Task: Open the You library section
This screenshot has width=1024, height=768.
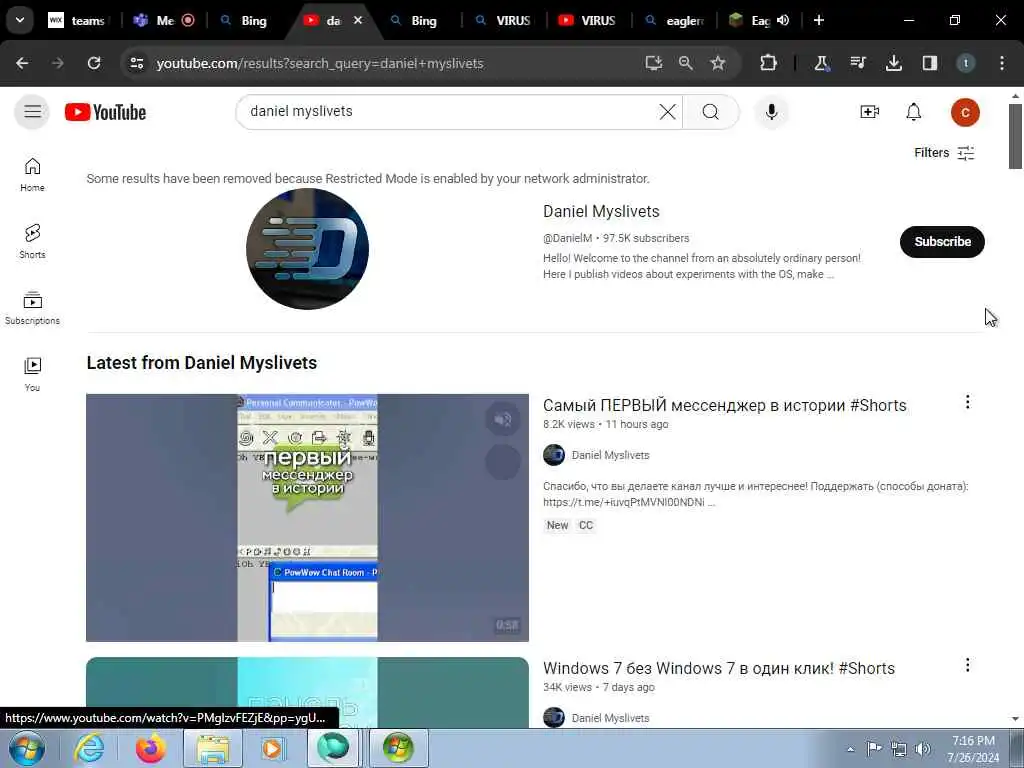Action: coord(32,374)
